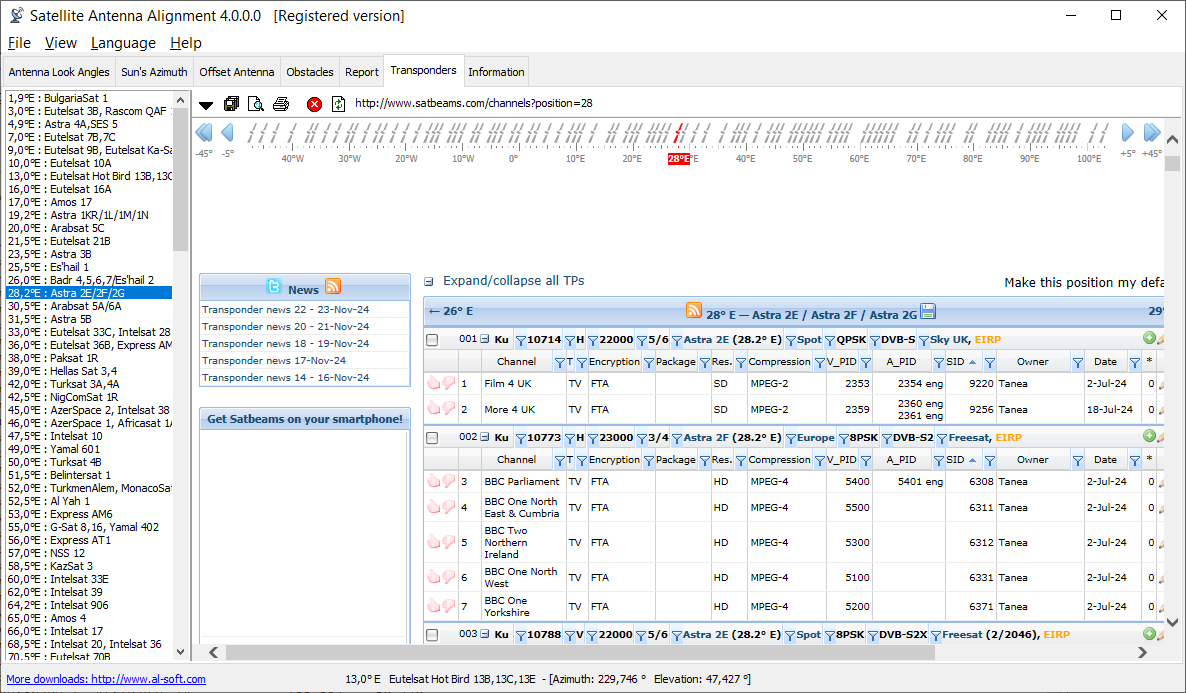This screenshot has width=1186, height=693.
Task: Click the orange RSS icon beside News
Action: coord(333,288)
